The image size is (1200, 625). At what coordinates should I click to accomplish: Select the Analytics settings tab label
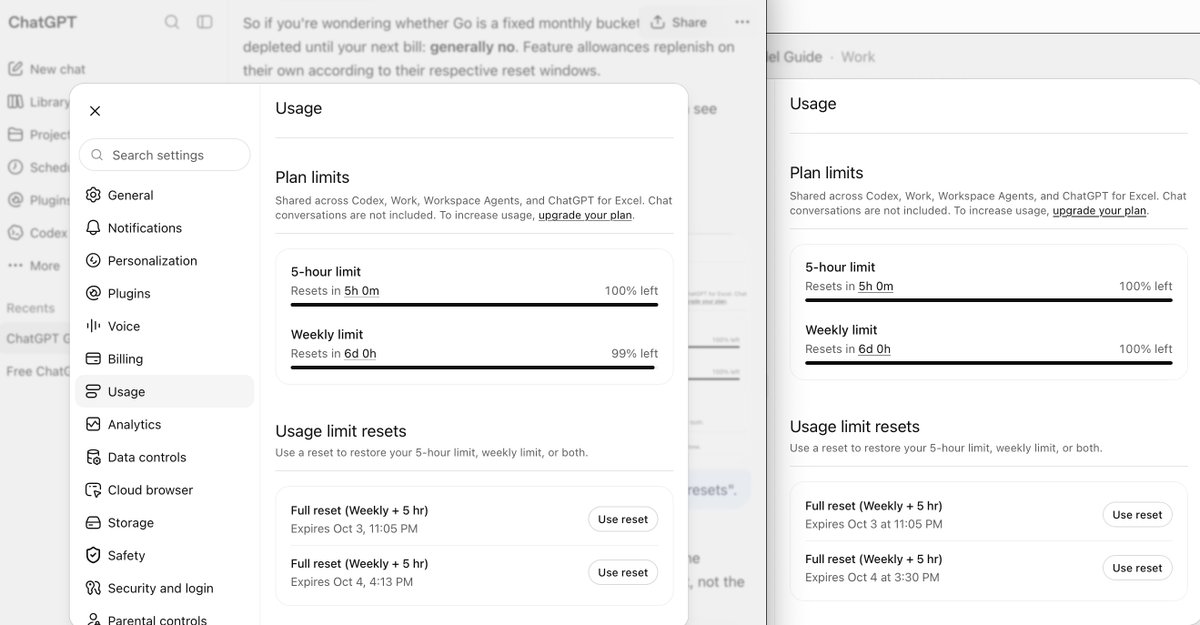click(x=135, y=424)
